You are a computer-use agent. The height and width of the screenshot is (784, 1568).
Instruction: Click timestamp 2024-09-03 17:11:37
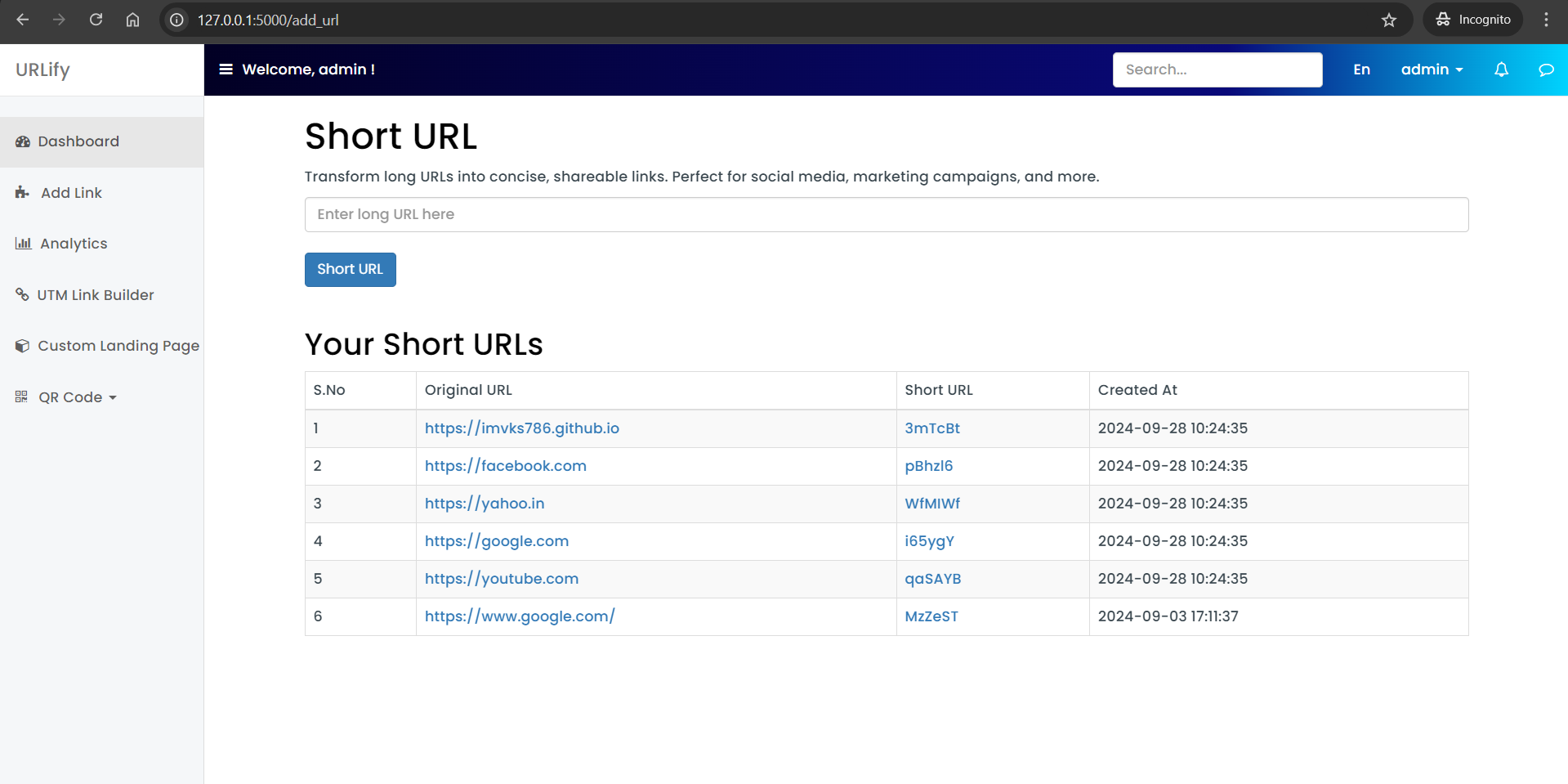[x=1168, y=616]
